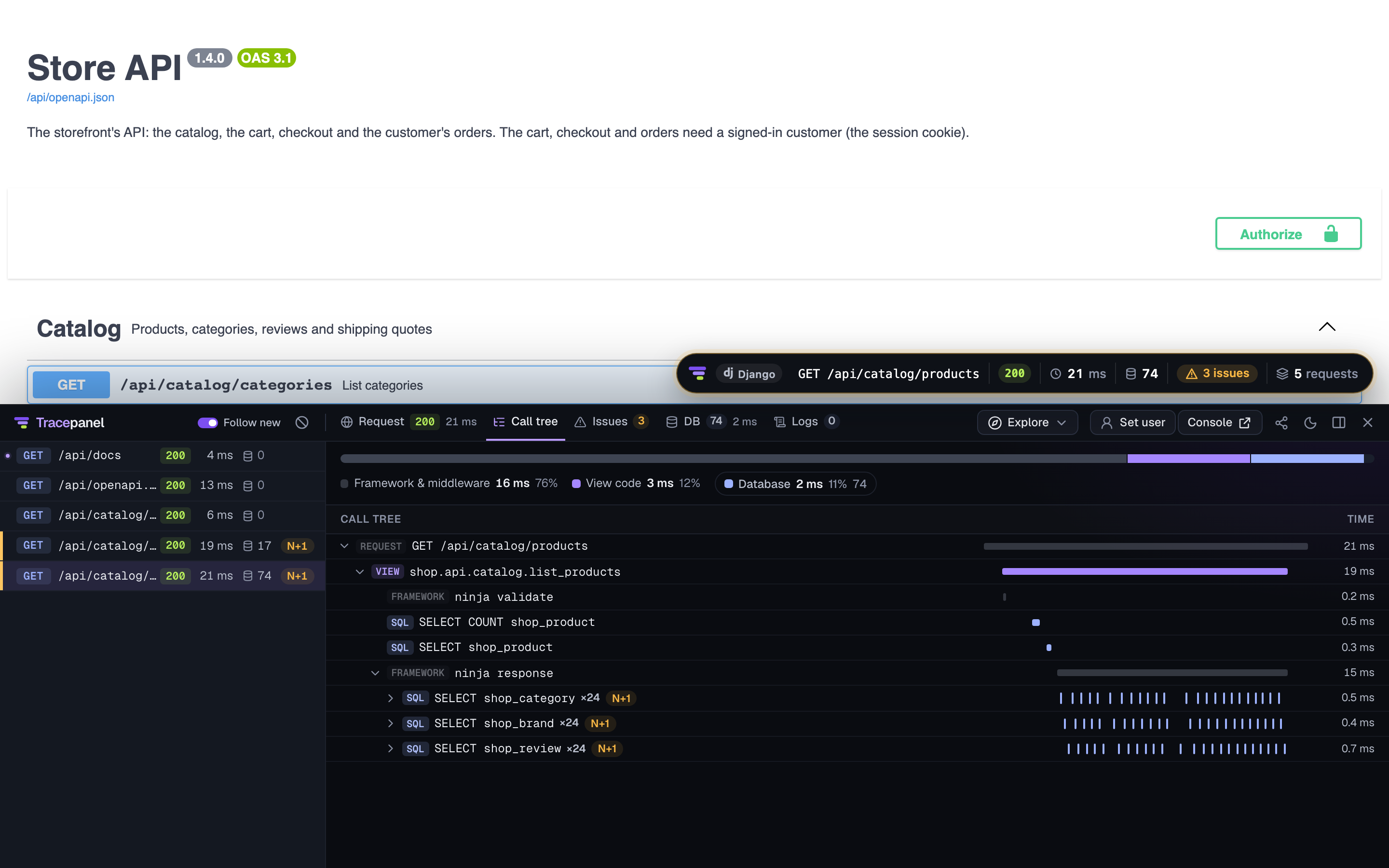Image resolution: width=1389 pixels, height=868 pixels.
Task: Select the GET /api/openapi request row
Action: click(163, 486)
